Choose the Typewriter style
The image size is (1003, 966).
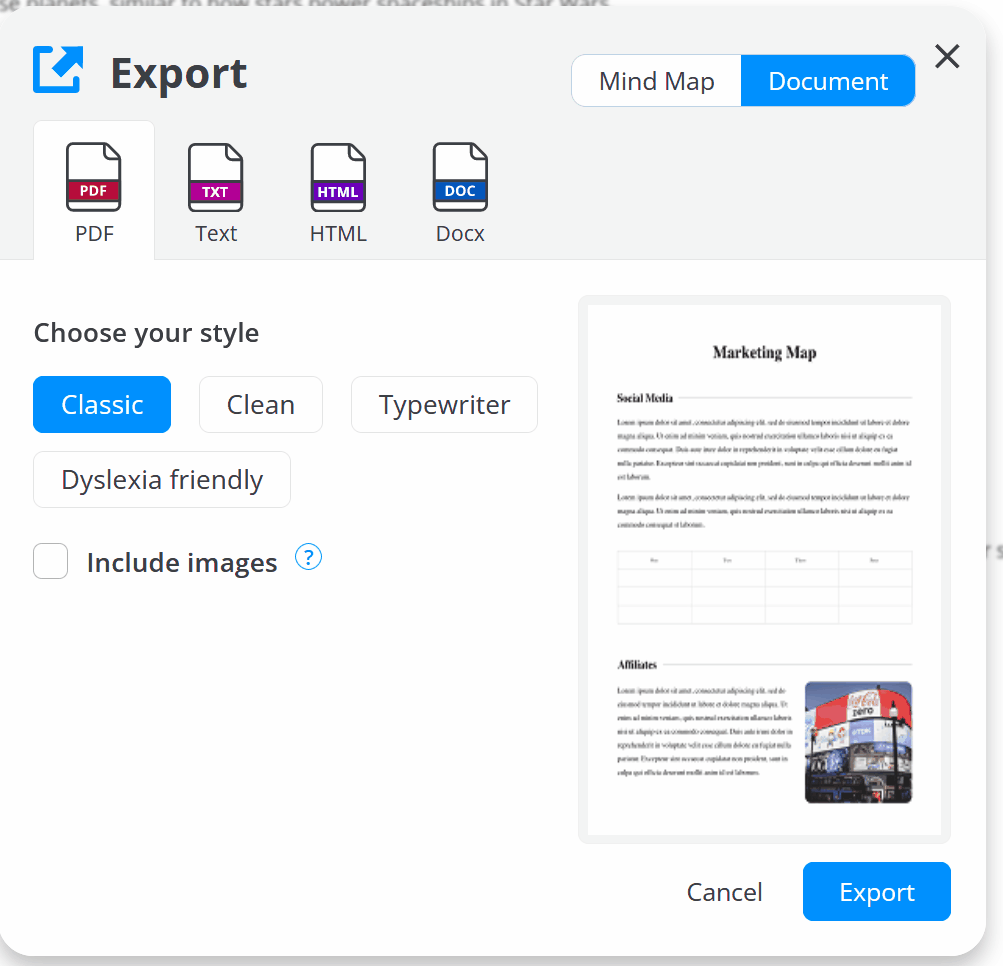(443, 404)
